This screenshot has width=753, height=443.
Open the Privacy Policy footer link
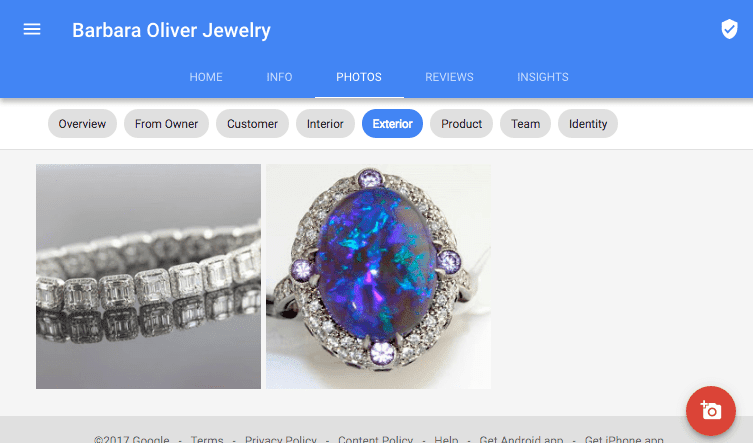[x=281, y=439]
